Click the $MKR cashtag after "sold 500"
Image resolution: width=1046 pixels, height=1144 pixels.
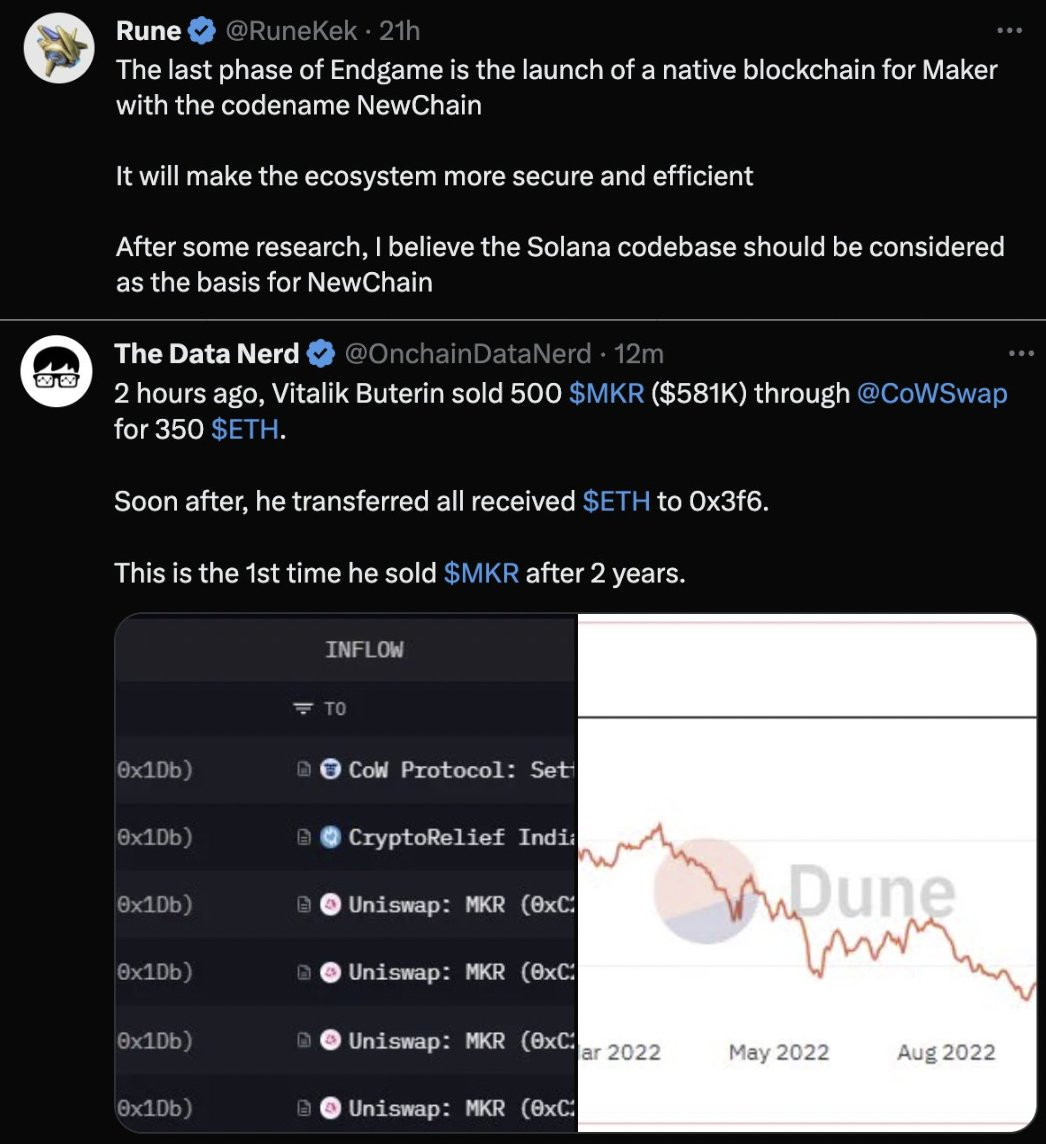[x=606, y=394]
